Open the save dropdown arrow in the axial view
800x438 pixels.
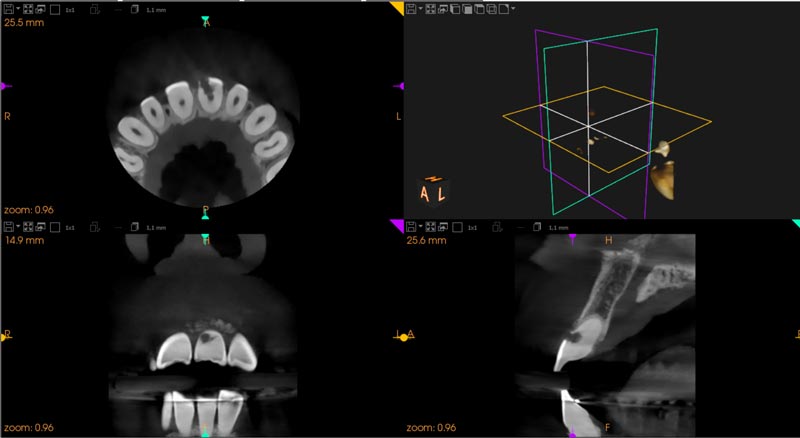pyautogui.click(x=17, y=8)
